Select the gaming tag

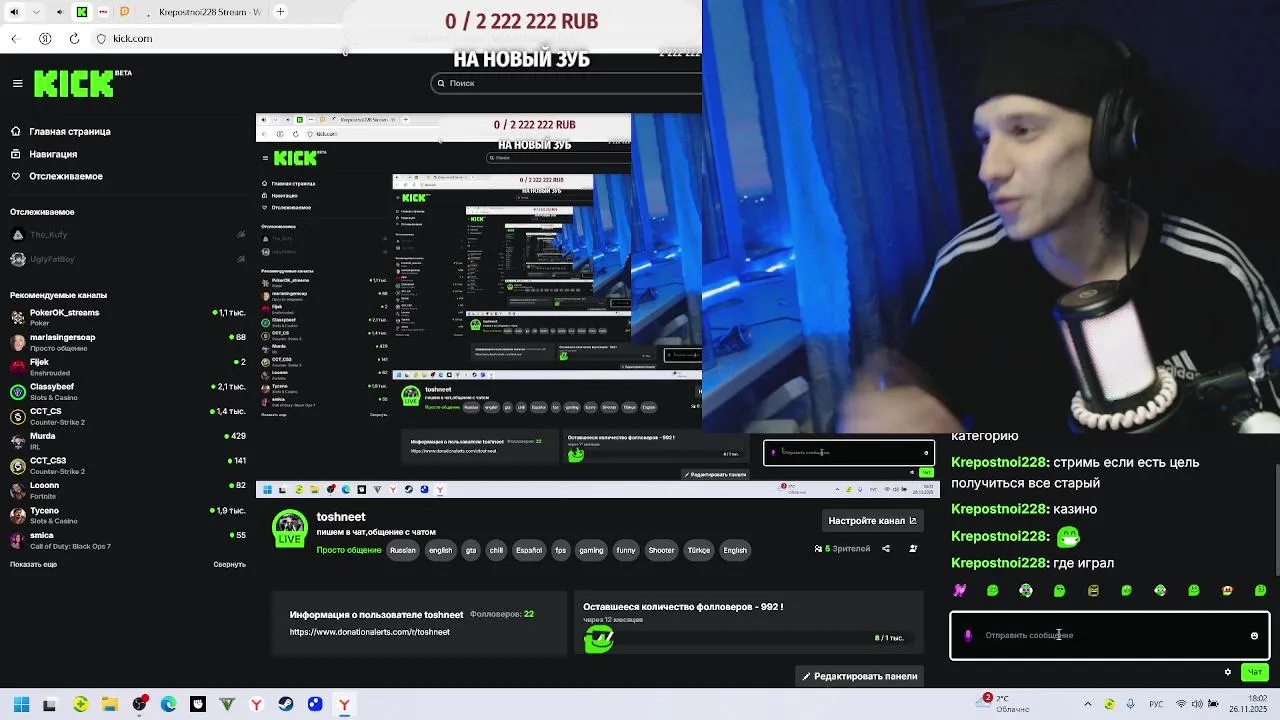click(591, 550)
